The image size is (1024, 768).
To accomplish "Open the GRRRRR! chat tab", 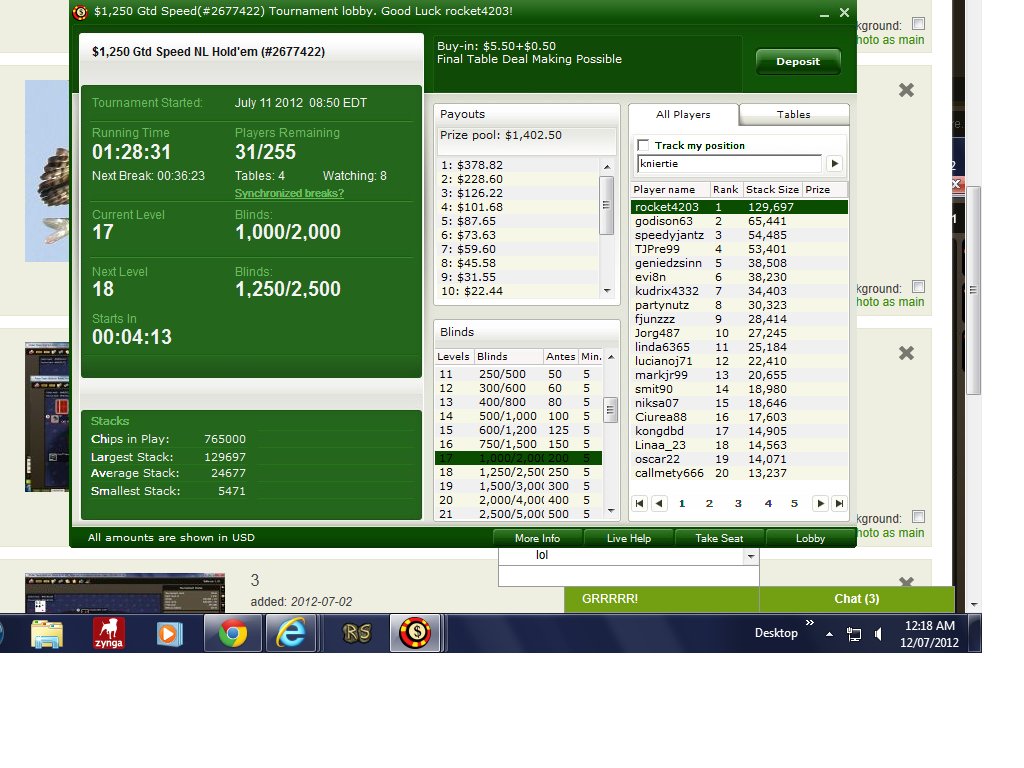I will (662, 599).
